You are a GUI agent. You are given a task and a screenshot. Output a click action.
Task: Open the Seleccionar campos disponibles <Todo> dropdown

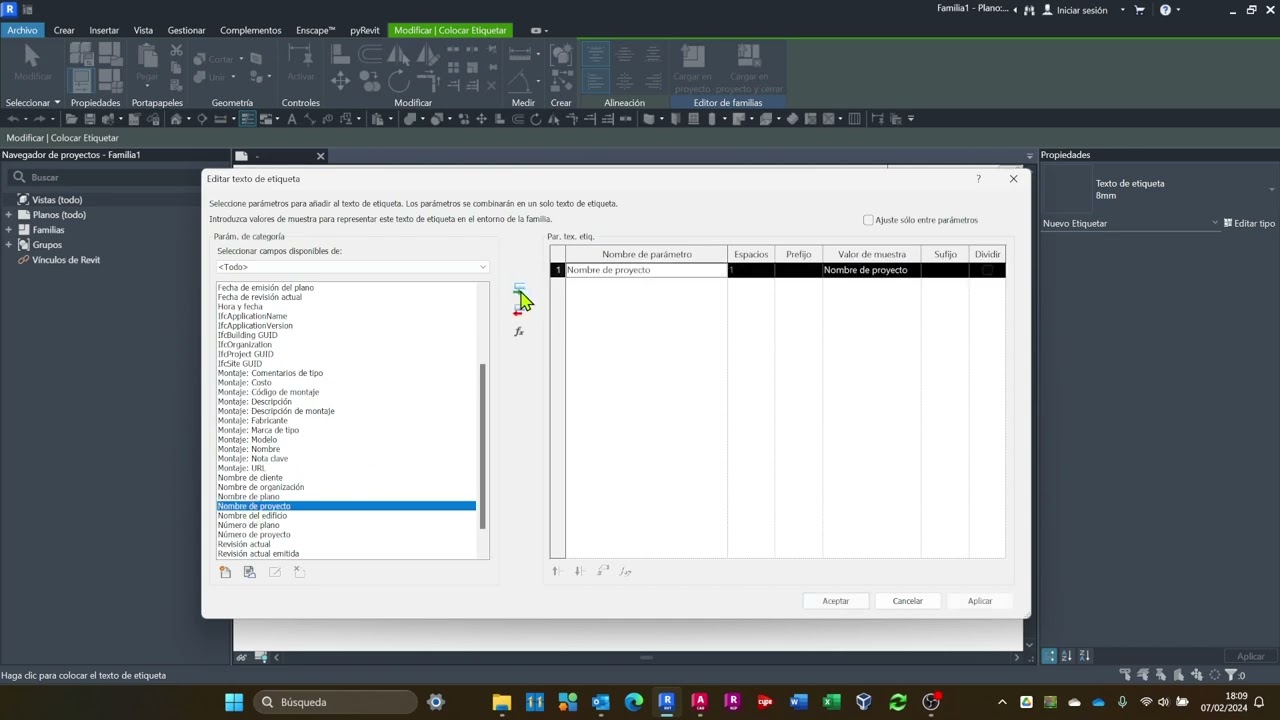coord(352,267)
